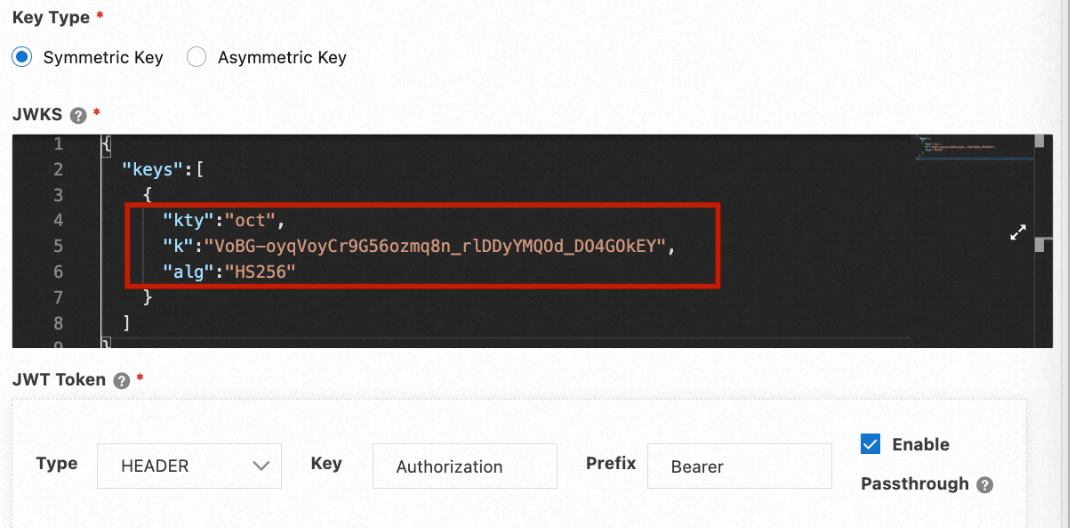Click the JWKS help question mark icon
This screenshot has width=1070, height=528.
pos(79,115)
